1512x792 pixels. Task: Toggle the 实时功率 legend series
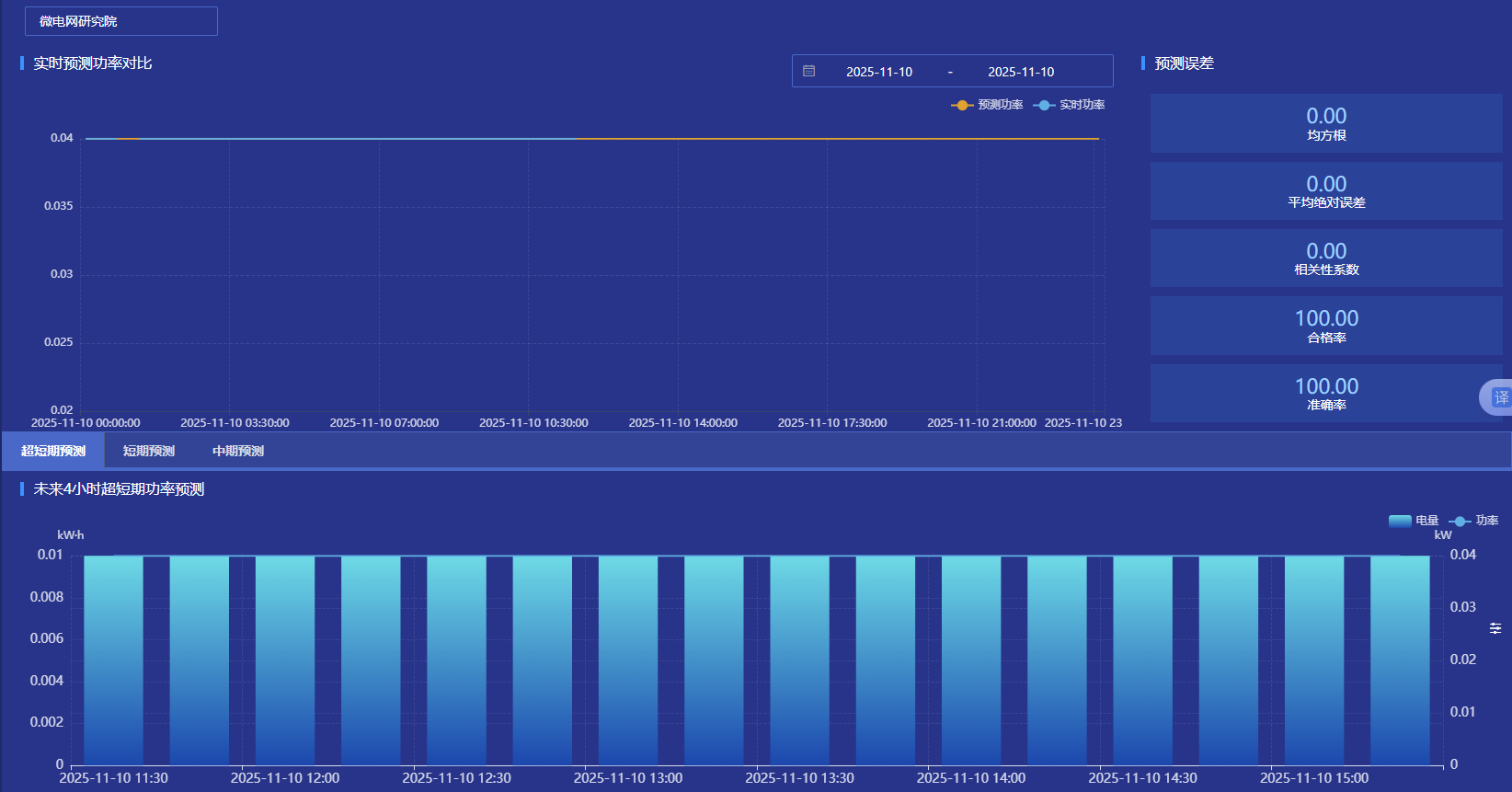tap(1069, 105)
